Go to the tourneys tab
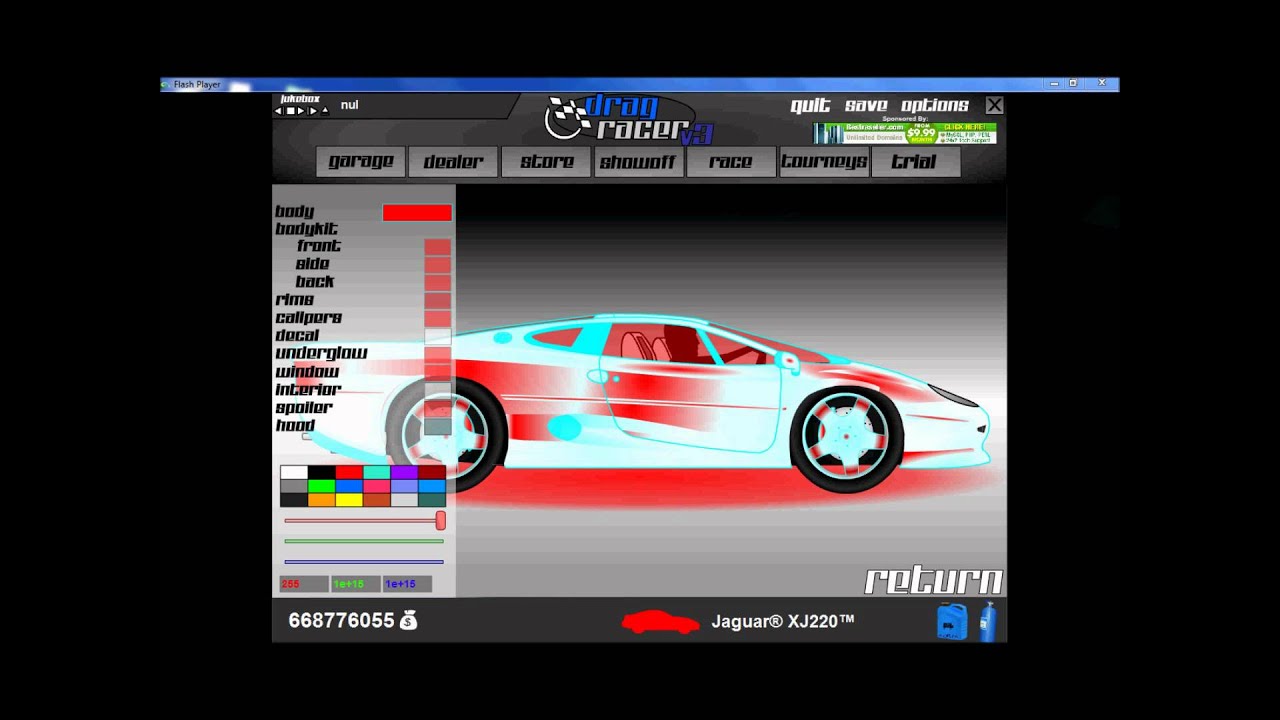 [x=823, y=162]
